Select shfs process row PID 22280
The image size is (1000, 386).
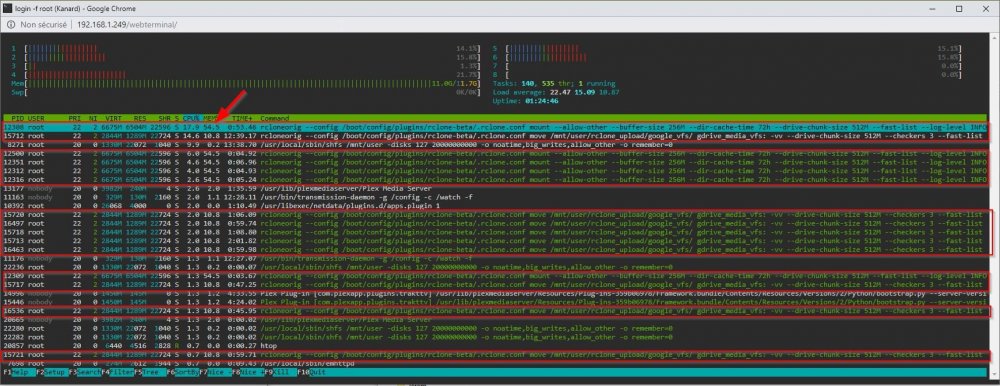[495, 328]
